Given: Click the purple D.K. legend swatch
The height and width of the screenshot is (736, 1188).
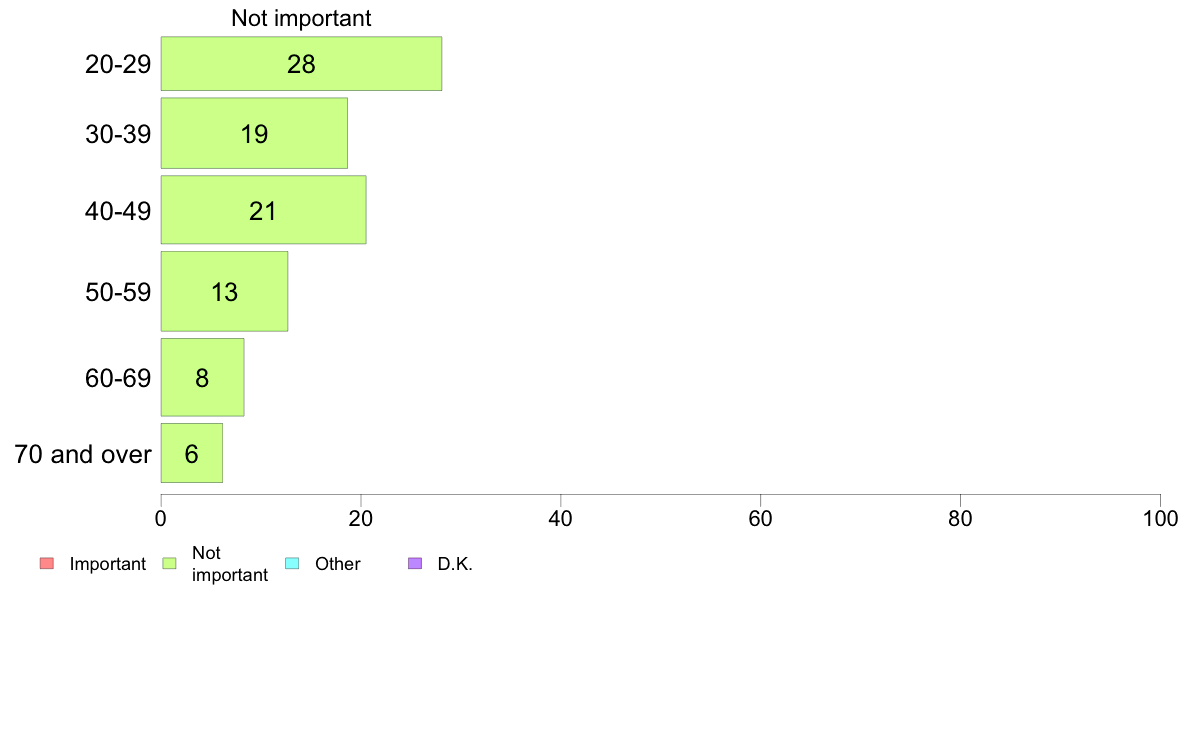Looking at the screenshot, I should pos(415,564).
